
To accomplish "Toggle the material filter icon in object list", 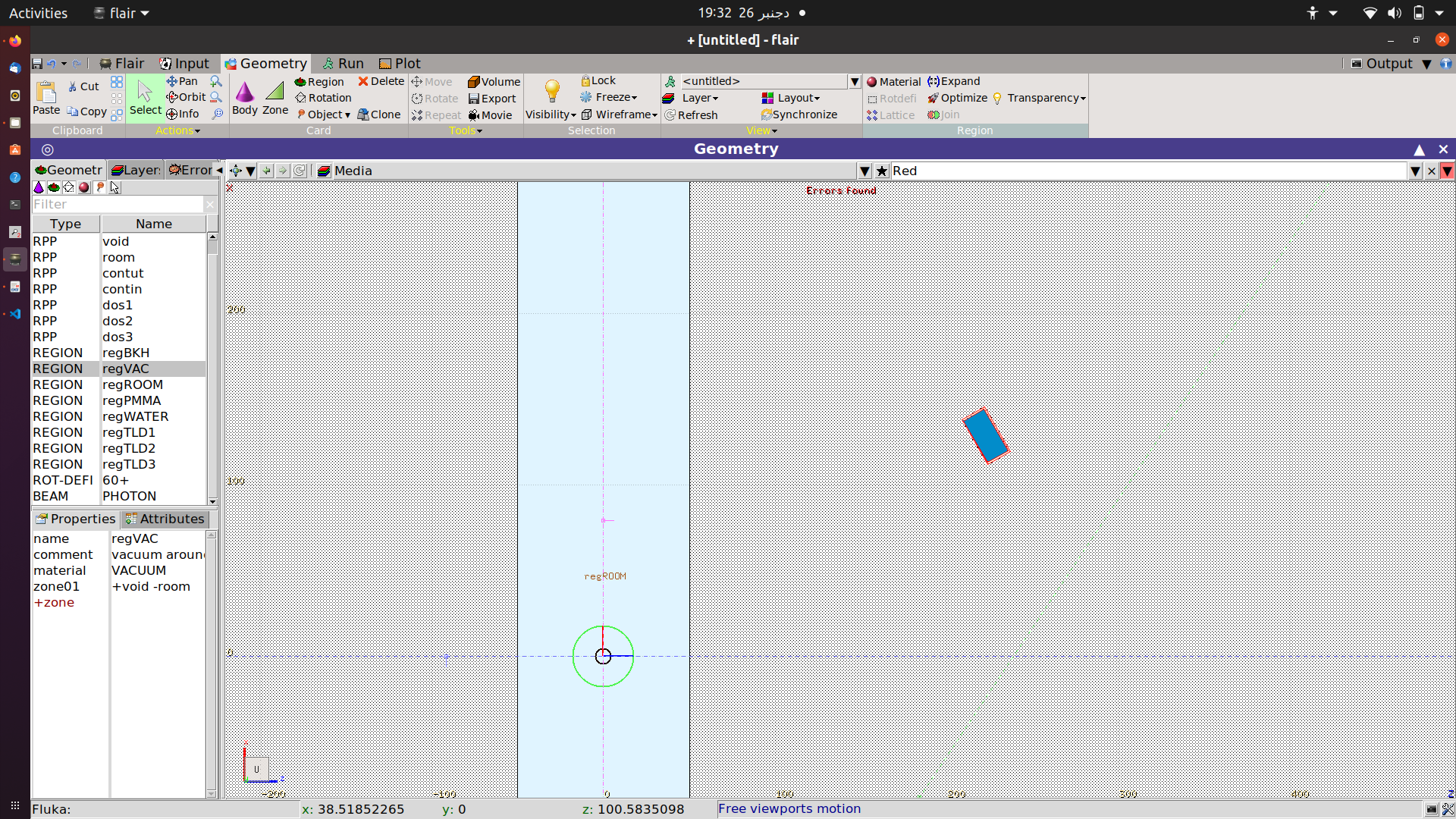I will pos(84,187).
